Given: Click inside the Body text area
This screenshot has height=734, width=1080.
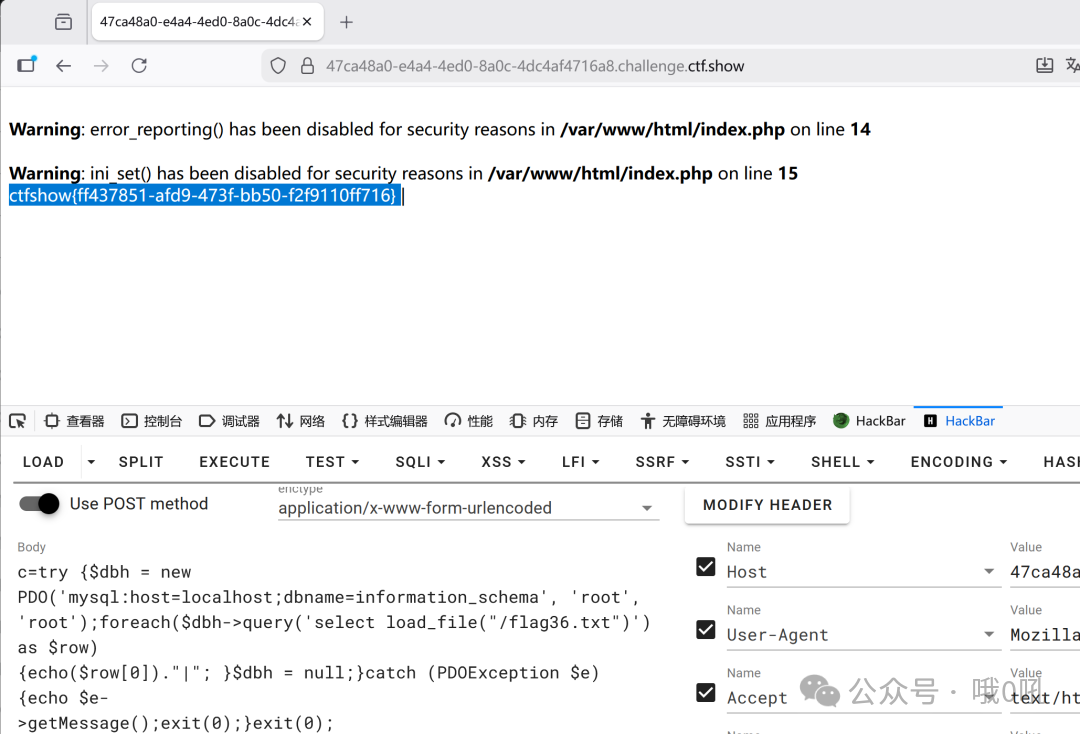Looking at the screenshot, I should [x=335, y=647].
